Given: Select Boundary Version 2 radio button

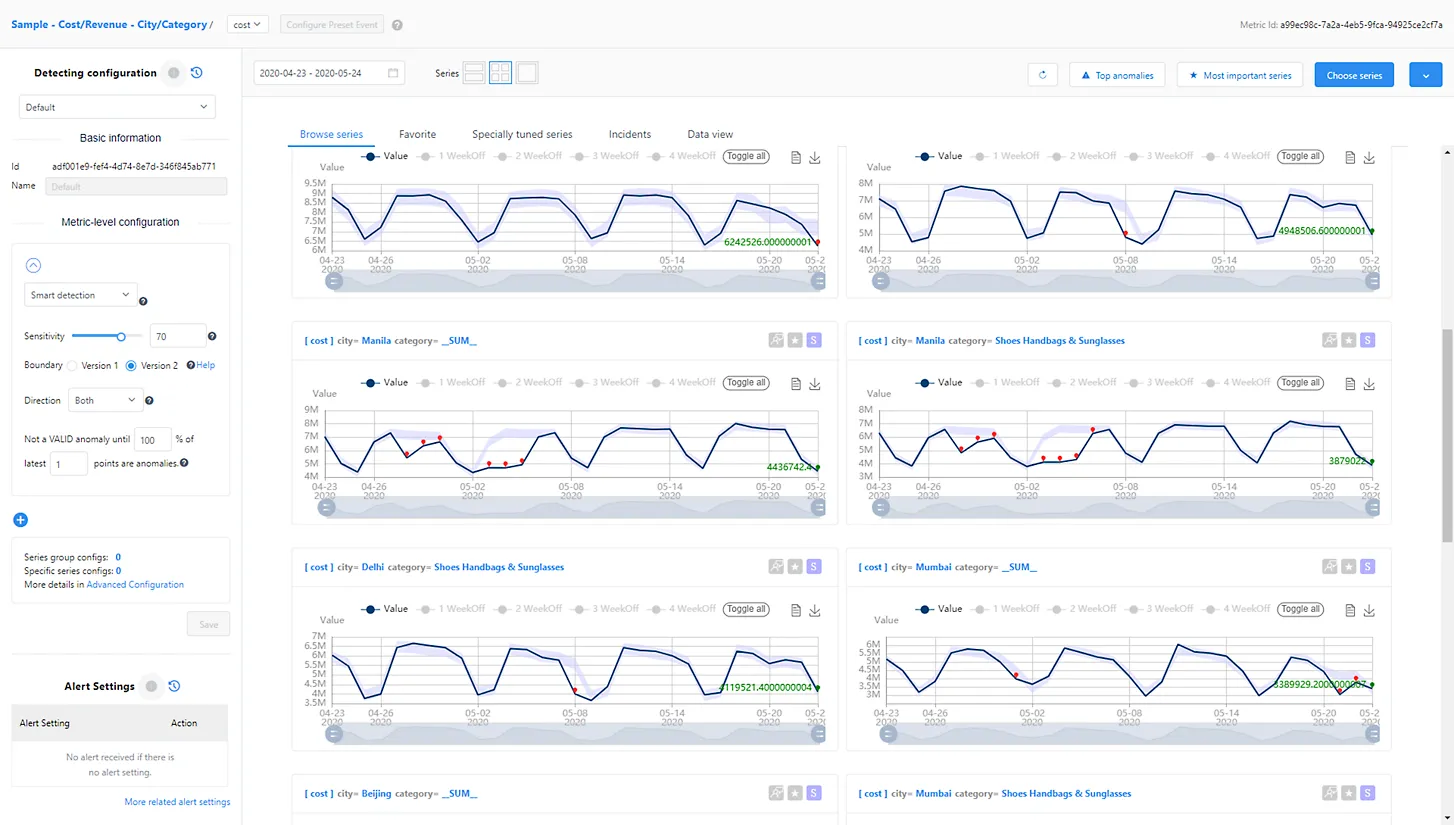Looking at the screenshot, I should click(x=131, y=366).
